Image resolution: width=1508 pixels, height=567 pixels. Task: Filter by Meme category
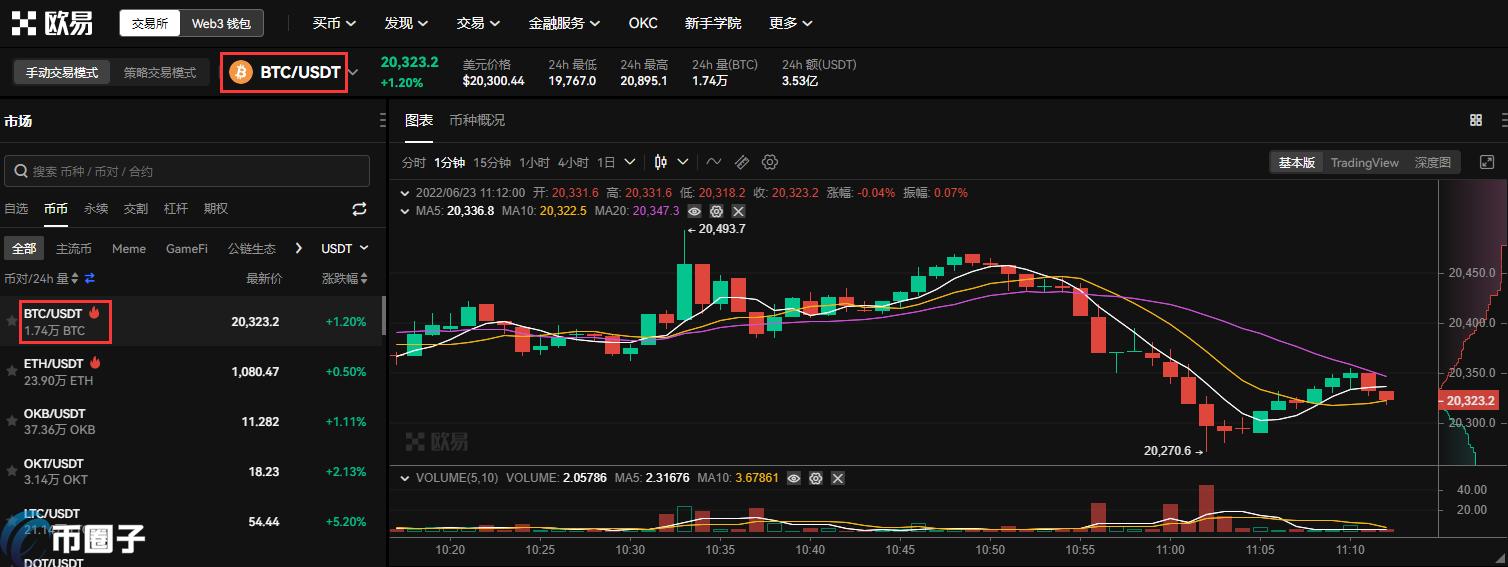pos(129,248)
